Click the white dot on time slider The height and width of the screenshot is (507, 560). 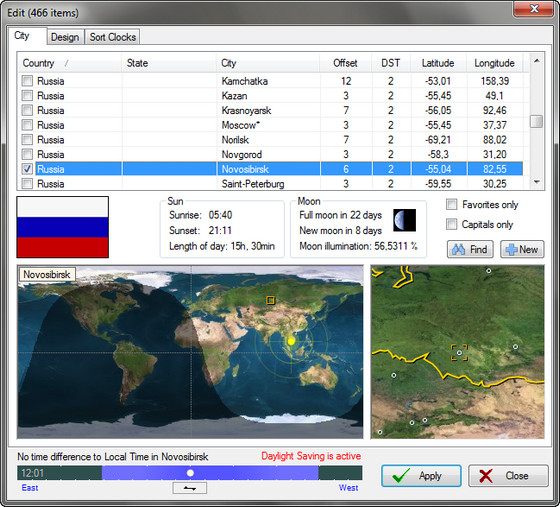[x=190, y=473]
